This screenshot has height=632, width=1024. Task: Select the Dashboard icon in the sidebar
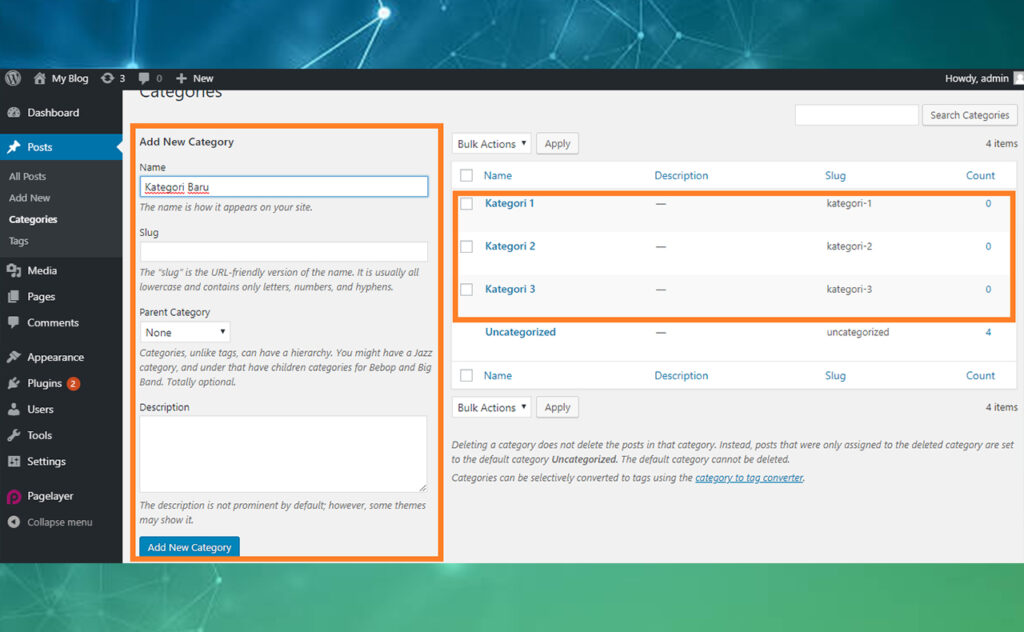[12, 112]
